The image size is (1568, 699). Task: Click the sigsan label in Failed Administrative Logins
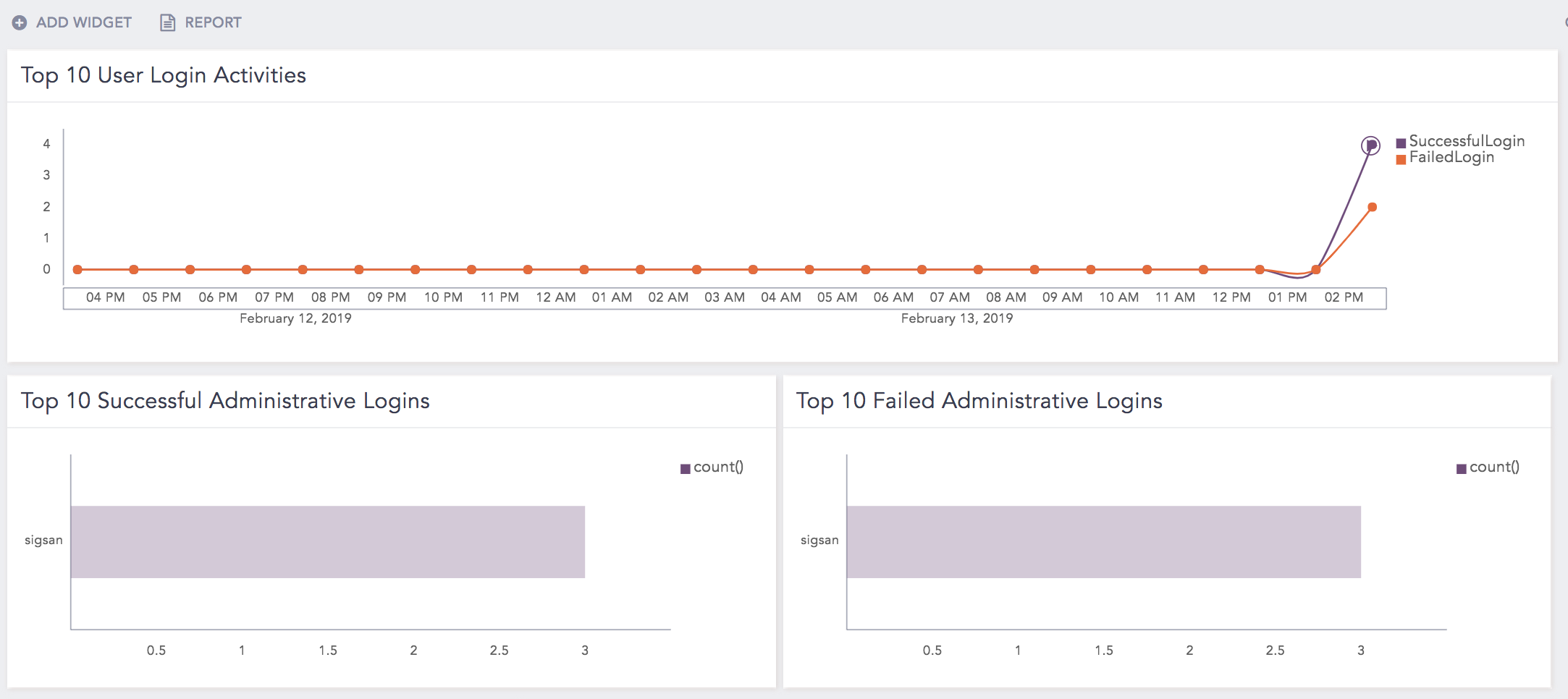click(819, 540)
